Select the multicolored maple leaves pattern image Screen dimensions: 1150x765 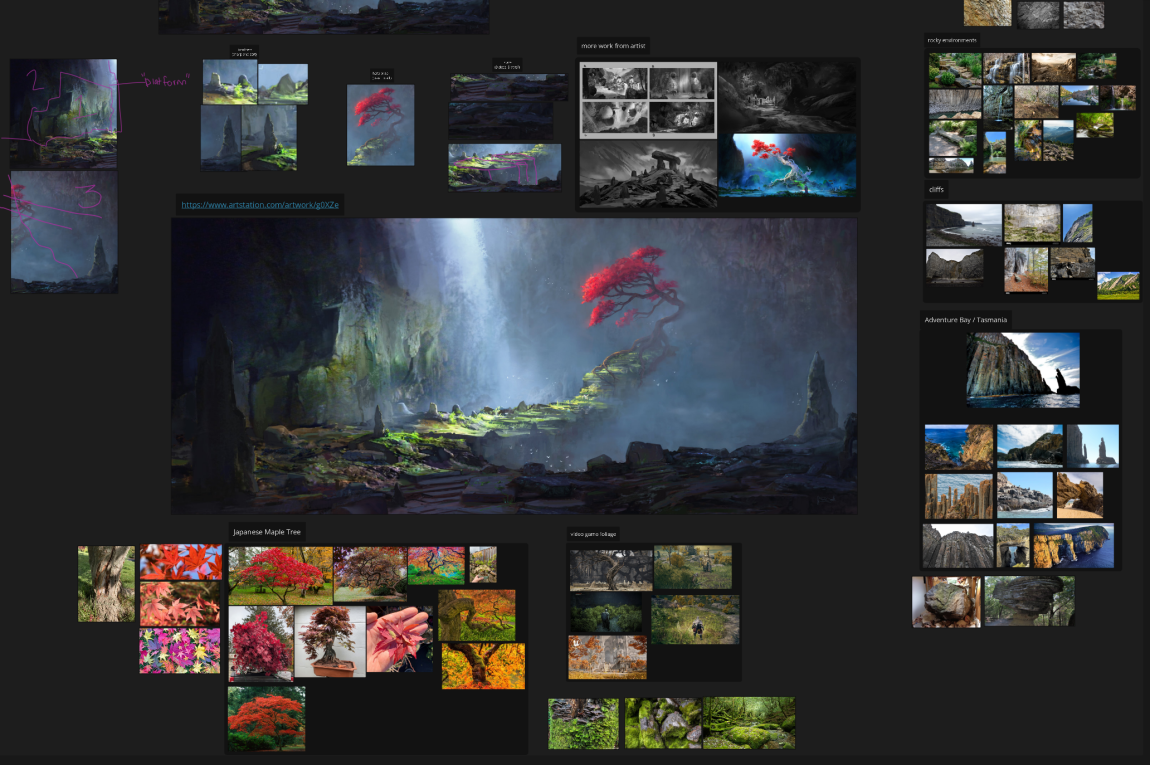tap(180, 651)
